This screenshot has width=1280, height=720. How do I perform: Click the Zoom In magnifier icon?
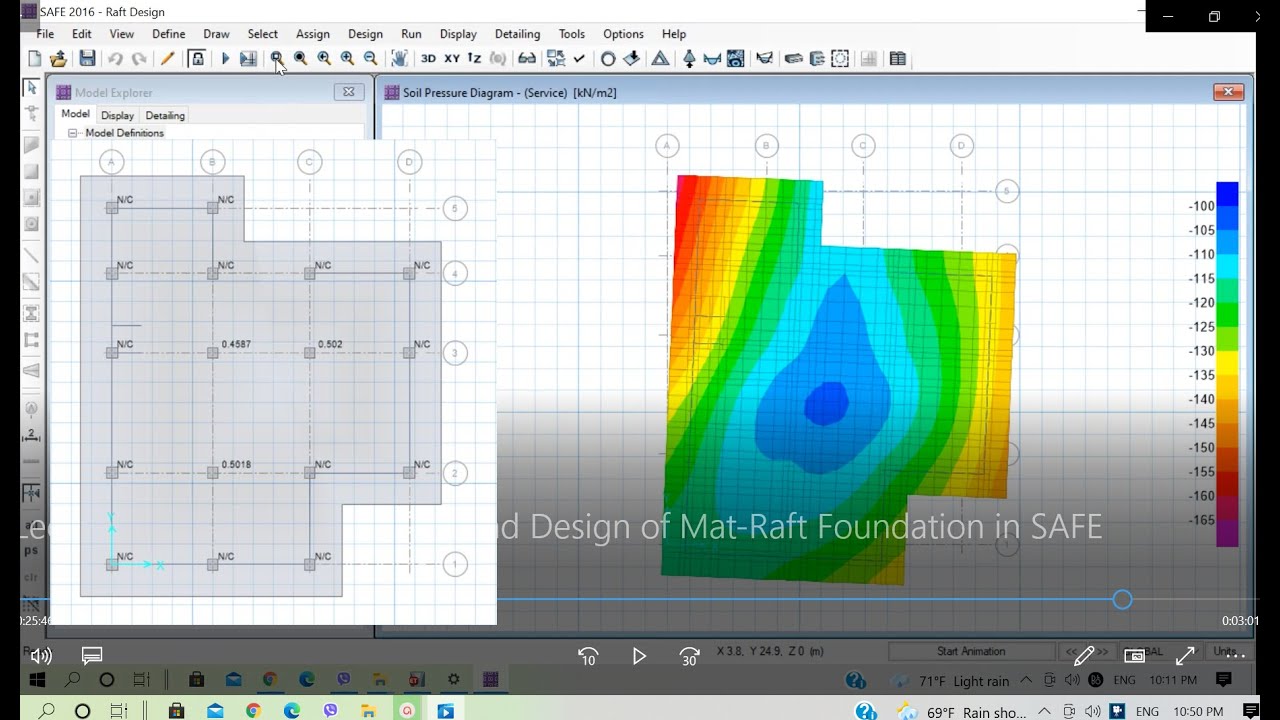(347, 59)
